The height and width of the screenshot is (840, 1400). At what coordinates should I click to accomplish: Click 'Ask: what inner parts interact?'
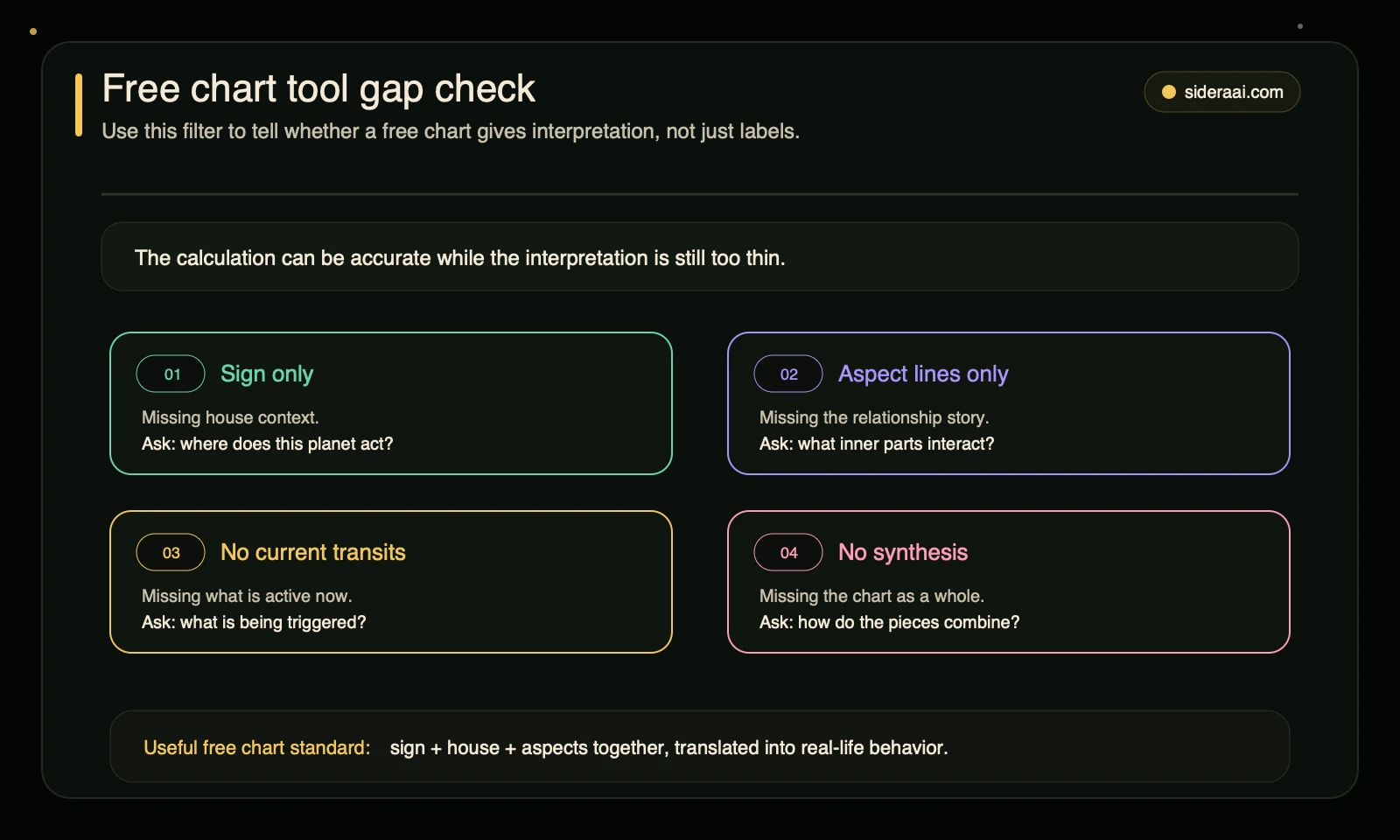tap(877, 444)
